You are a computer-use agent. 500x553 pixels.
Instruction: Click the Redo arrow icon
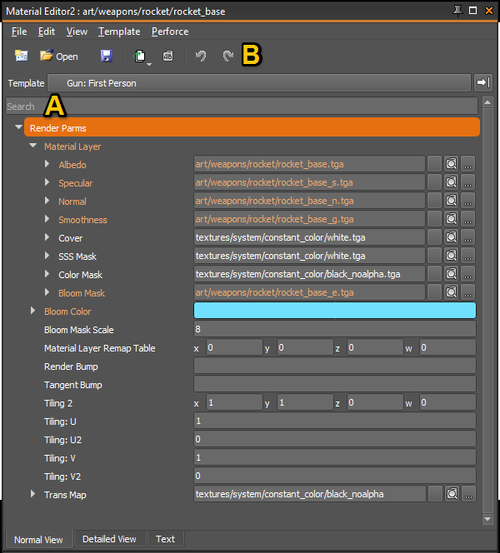228,56
